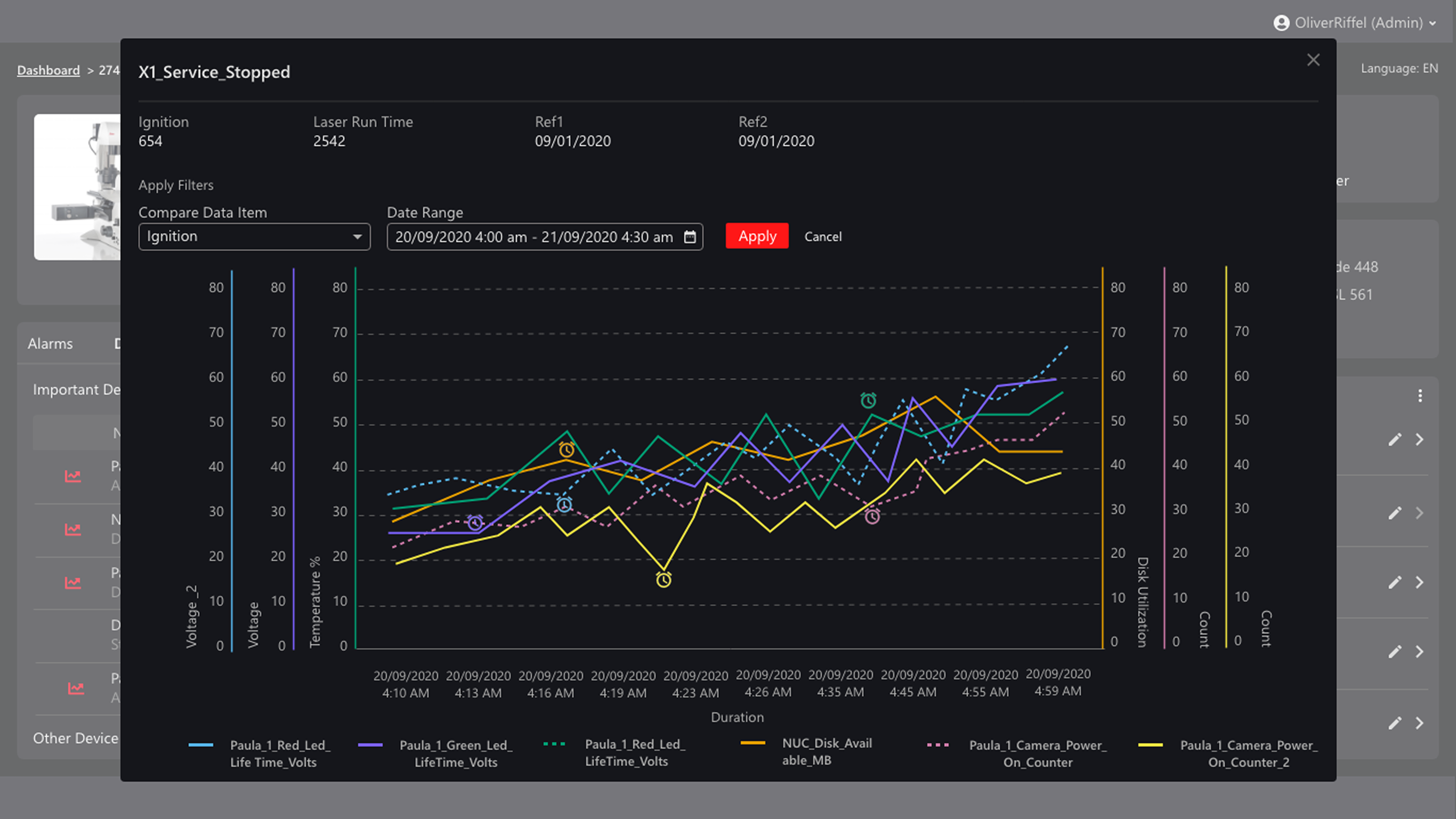Click the yellow alarm clock chart marker

pos(664,579)
